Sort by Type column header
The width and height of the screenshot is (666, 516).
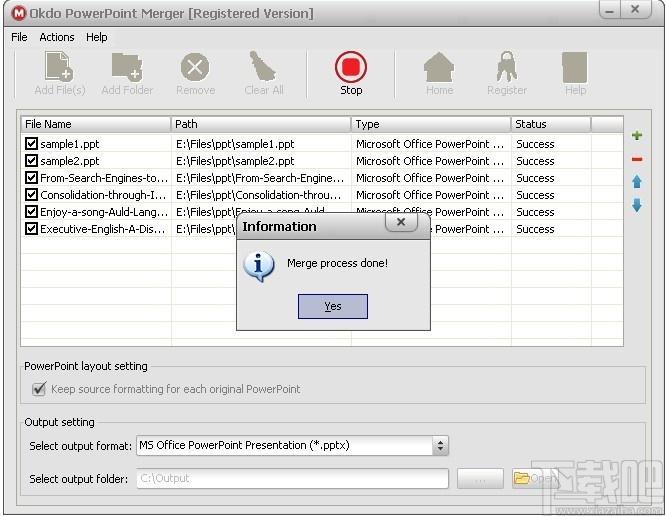pos(431,124)
